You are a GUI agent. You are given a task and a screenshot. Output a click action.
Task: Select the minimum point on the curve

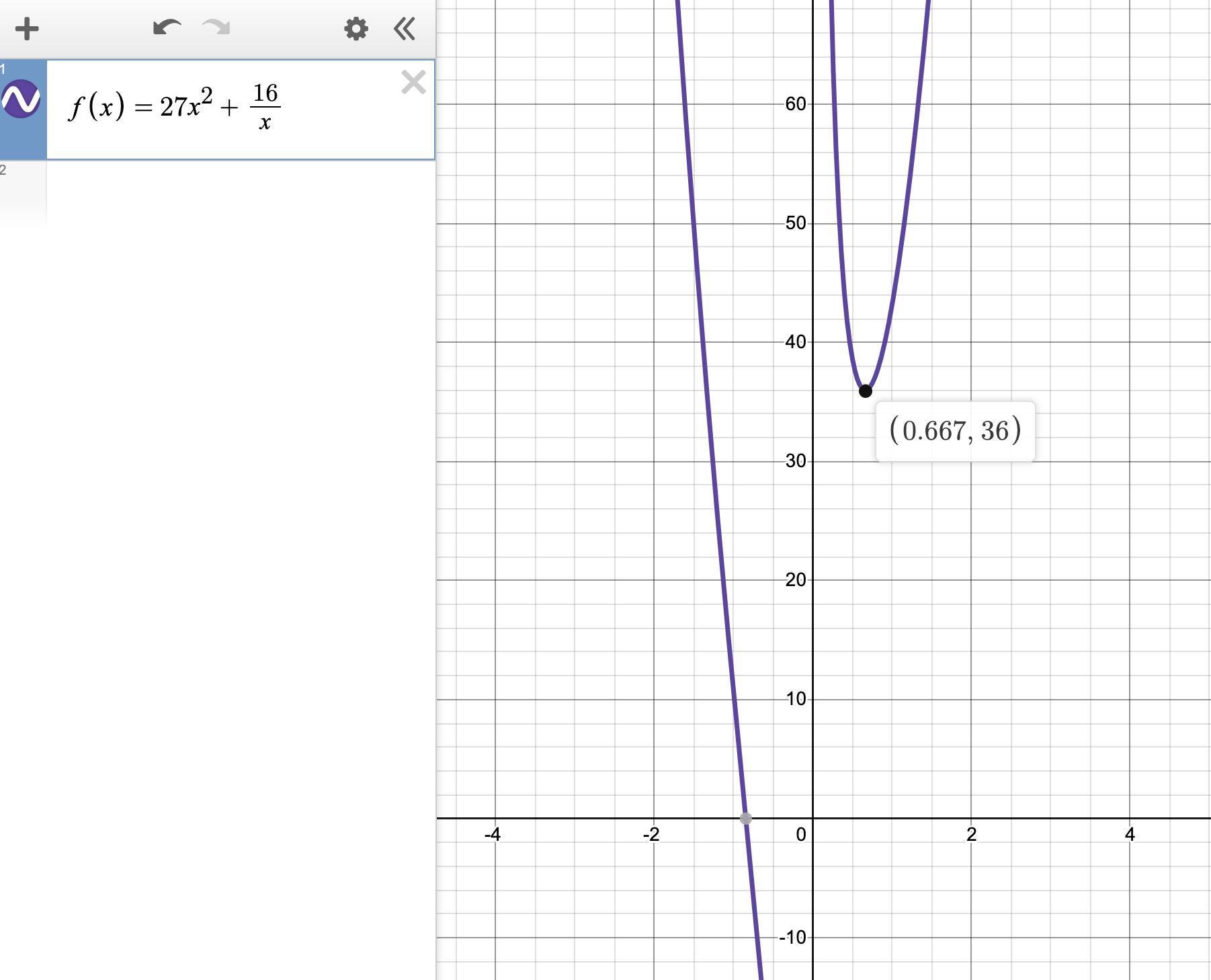click(x=866, y=391)
